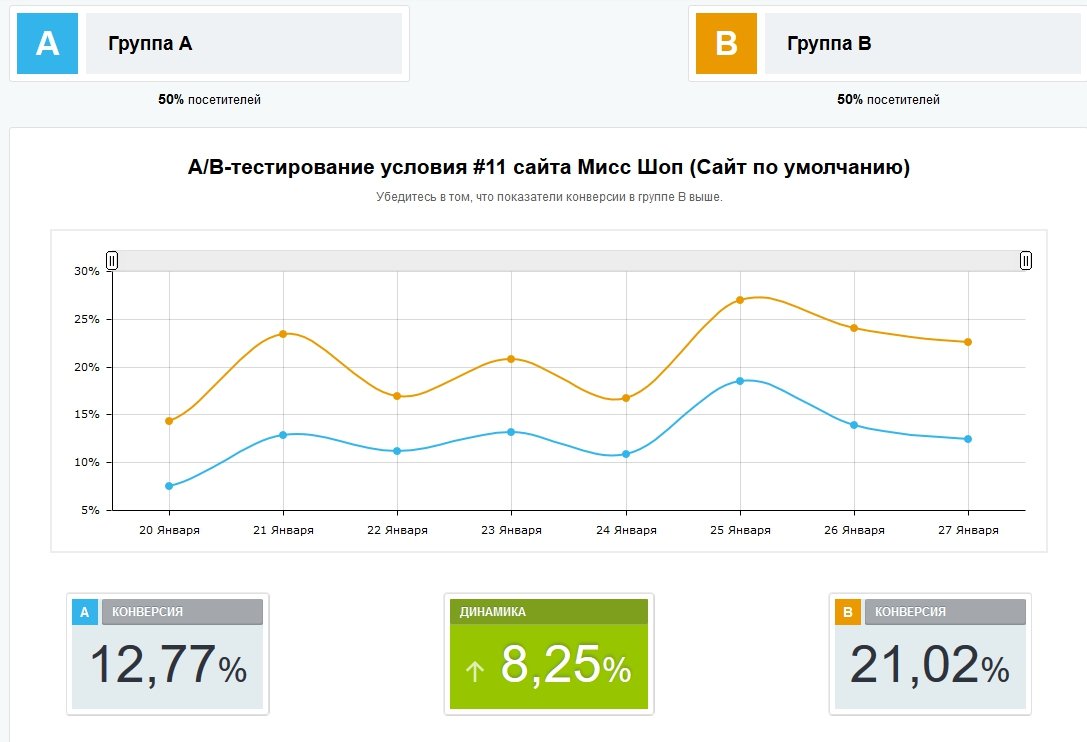1087x742 pixels.
Task: Click the 5% y-axis label
Action: pos(90,510)
